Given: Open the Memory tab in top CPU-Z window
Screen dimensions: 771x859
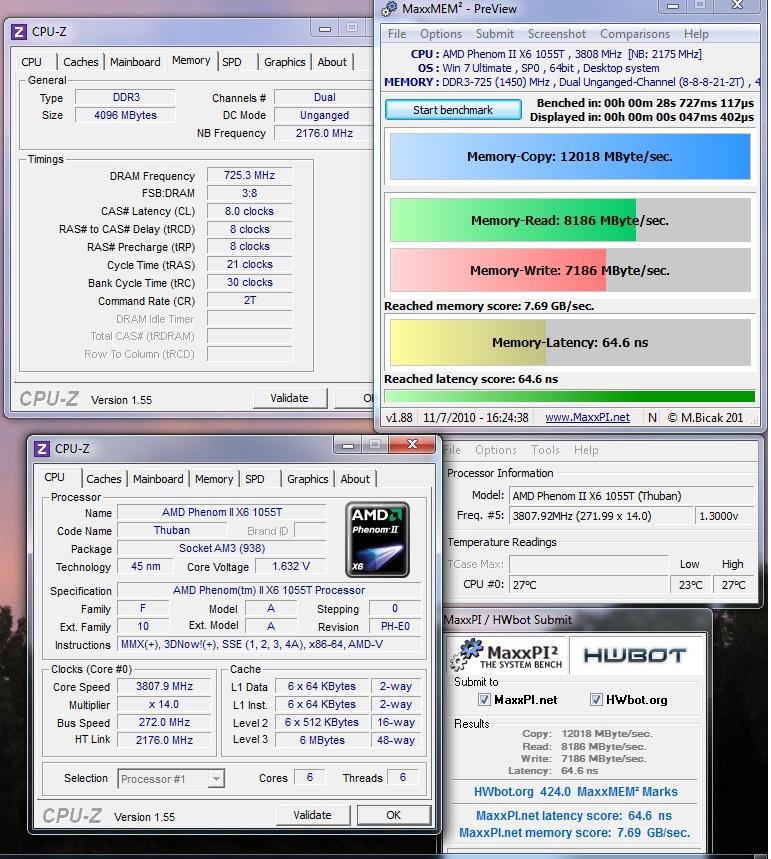Looking at the screenshot, I should (191, 60).
